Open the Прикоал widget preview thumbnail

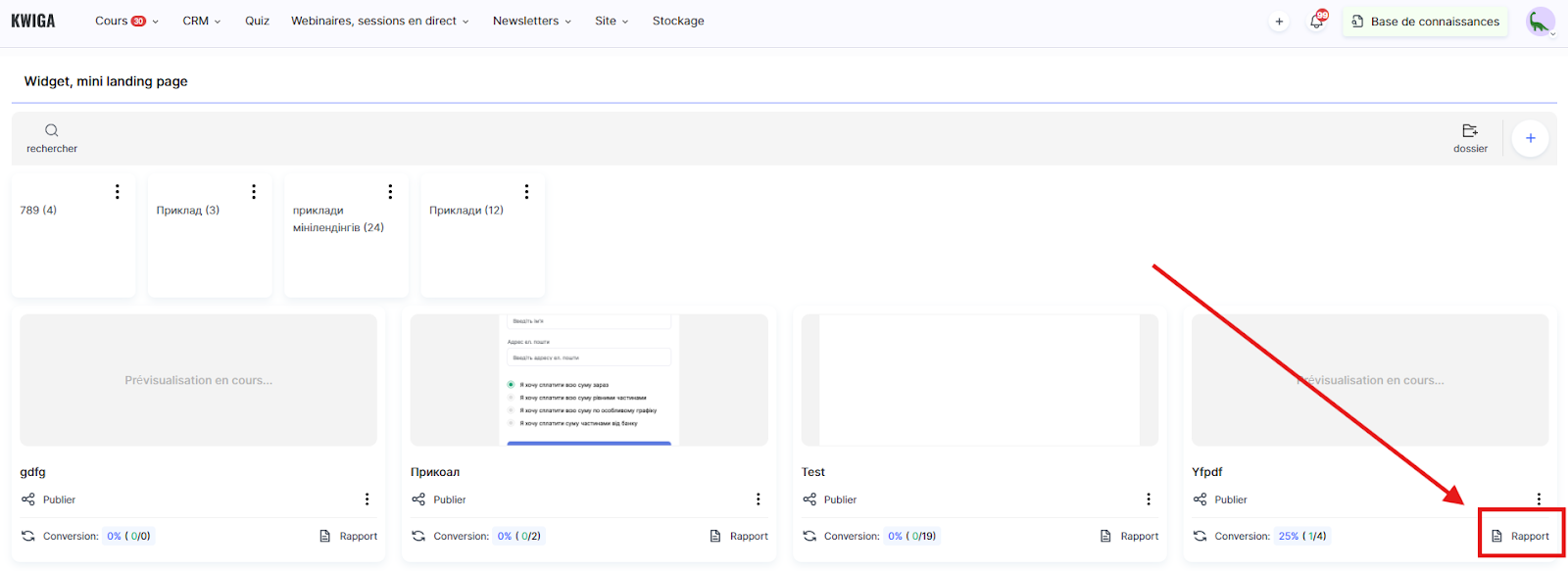tap(589, 380)
